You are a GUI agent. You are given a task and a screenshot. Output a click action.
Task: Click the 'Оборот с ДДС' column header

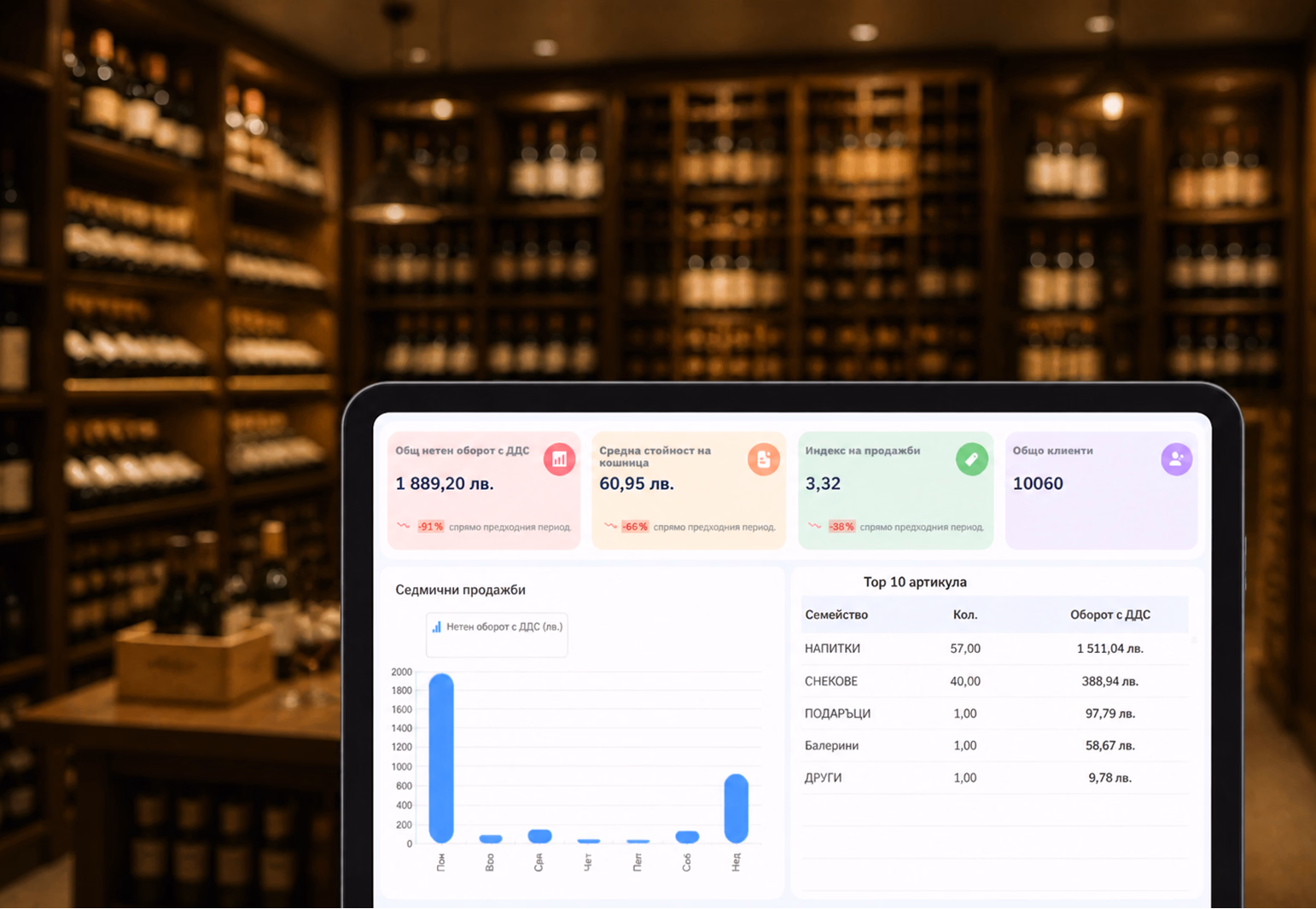click(1110, 615)
